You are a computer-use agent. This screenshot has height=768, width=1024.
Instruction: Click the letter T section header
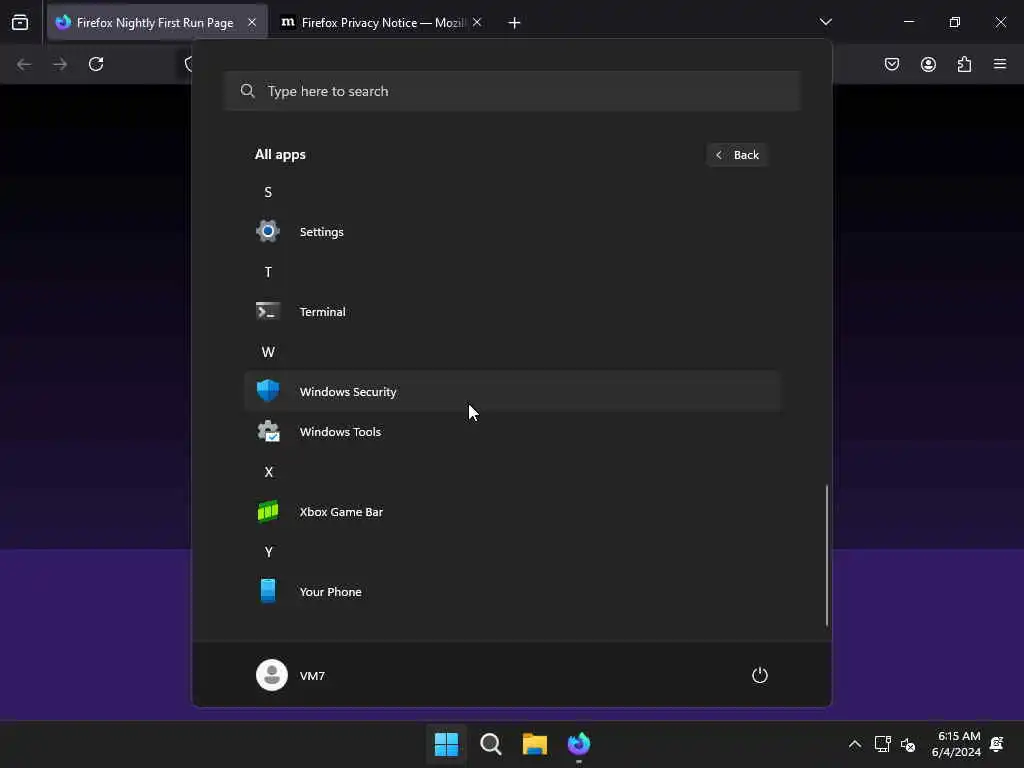pos(268,272)
